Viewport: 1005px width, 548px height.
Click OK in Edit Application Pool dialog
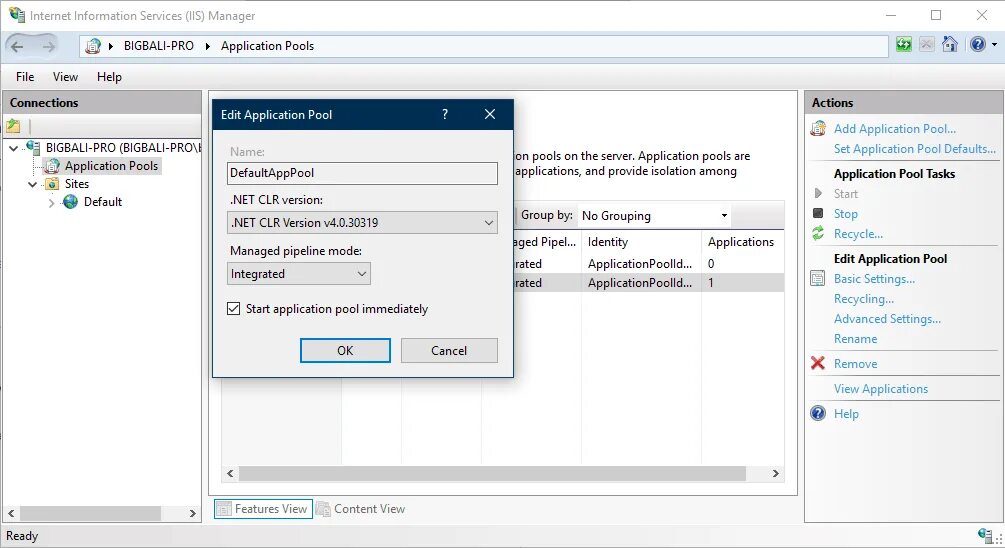[345, 351]
